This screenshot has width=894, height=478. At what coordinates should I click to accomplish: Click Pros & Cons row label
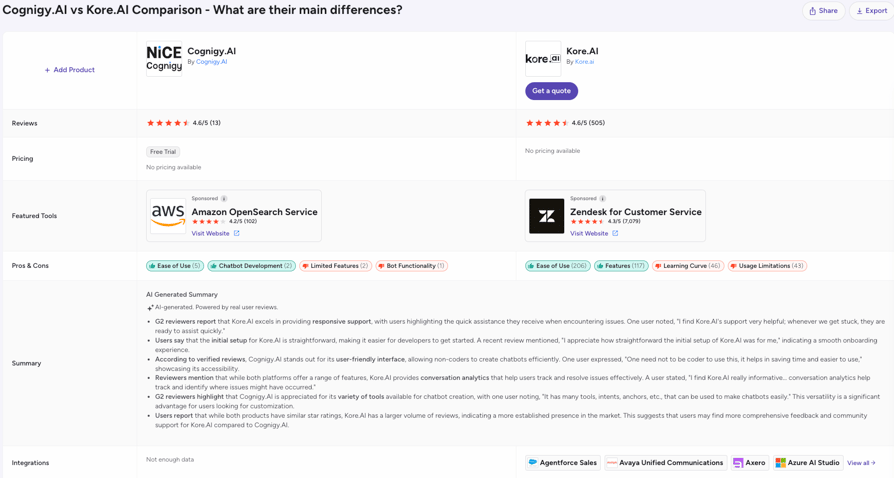[x=30, y=266]
